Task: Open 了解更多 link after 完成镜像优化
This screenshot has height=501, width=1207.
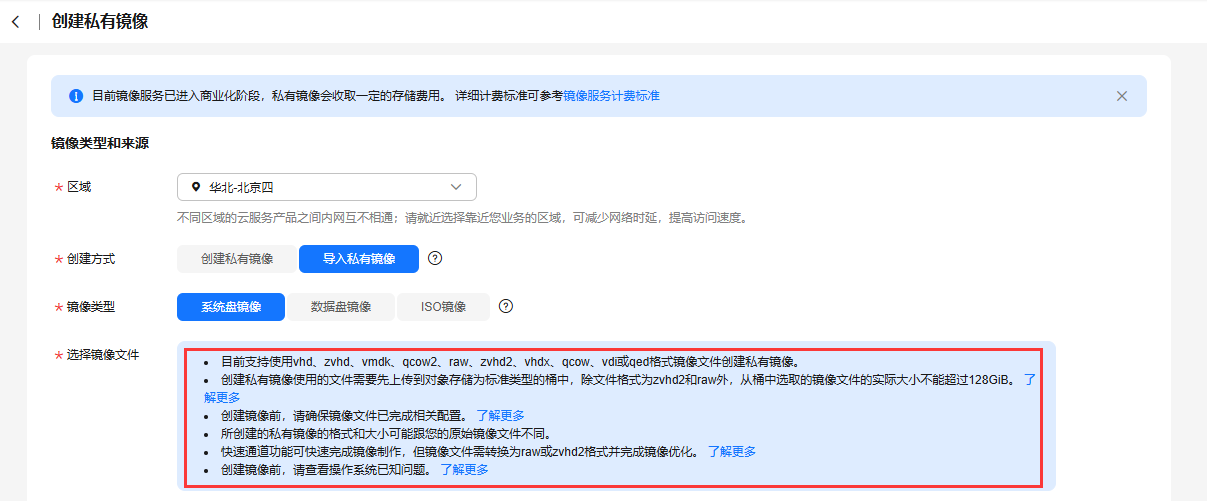Action: 732,451
